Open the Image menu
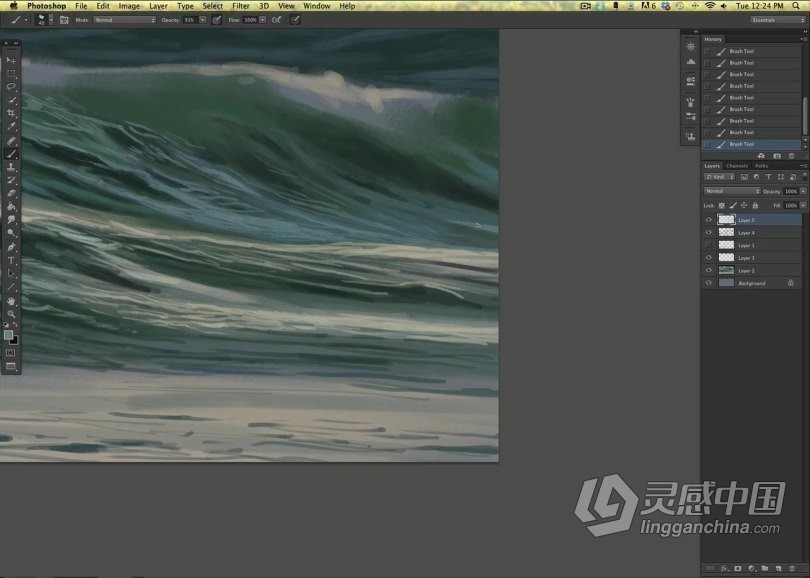Image resolution: width=810 pixels, height=578 pixels. click(x=129, y=6)
